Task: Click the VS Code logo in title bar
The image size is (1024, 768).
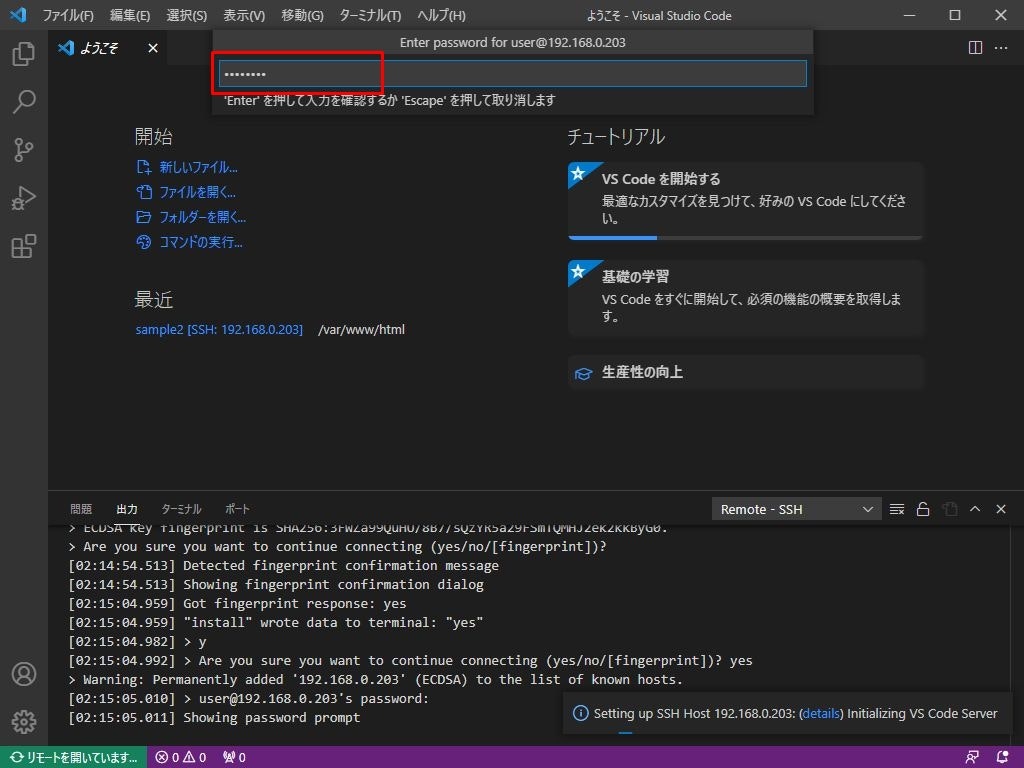Action: 18,14
